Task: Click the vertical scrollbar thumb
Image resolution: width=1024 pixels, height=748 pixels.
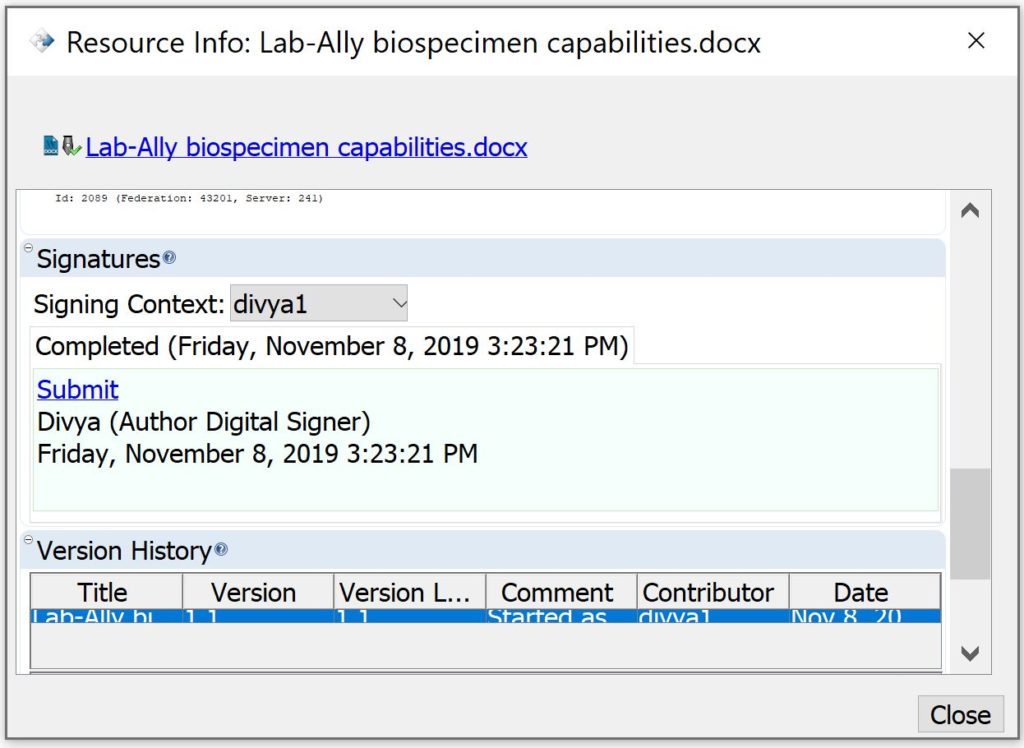Action: tap(969, 523)
